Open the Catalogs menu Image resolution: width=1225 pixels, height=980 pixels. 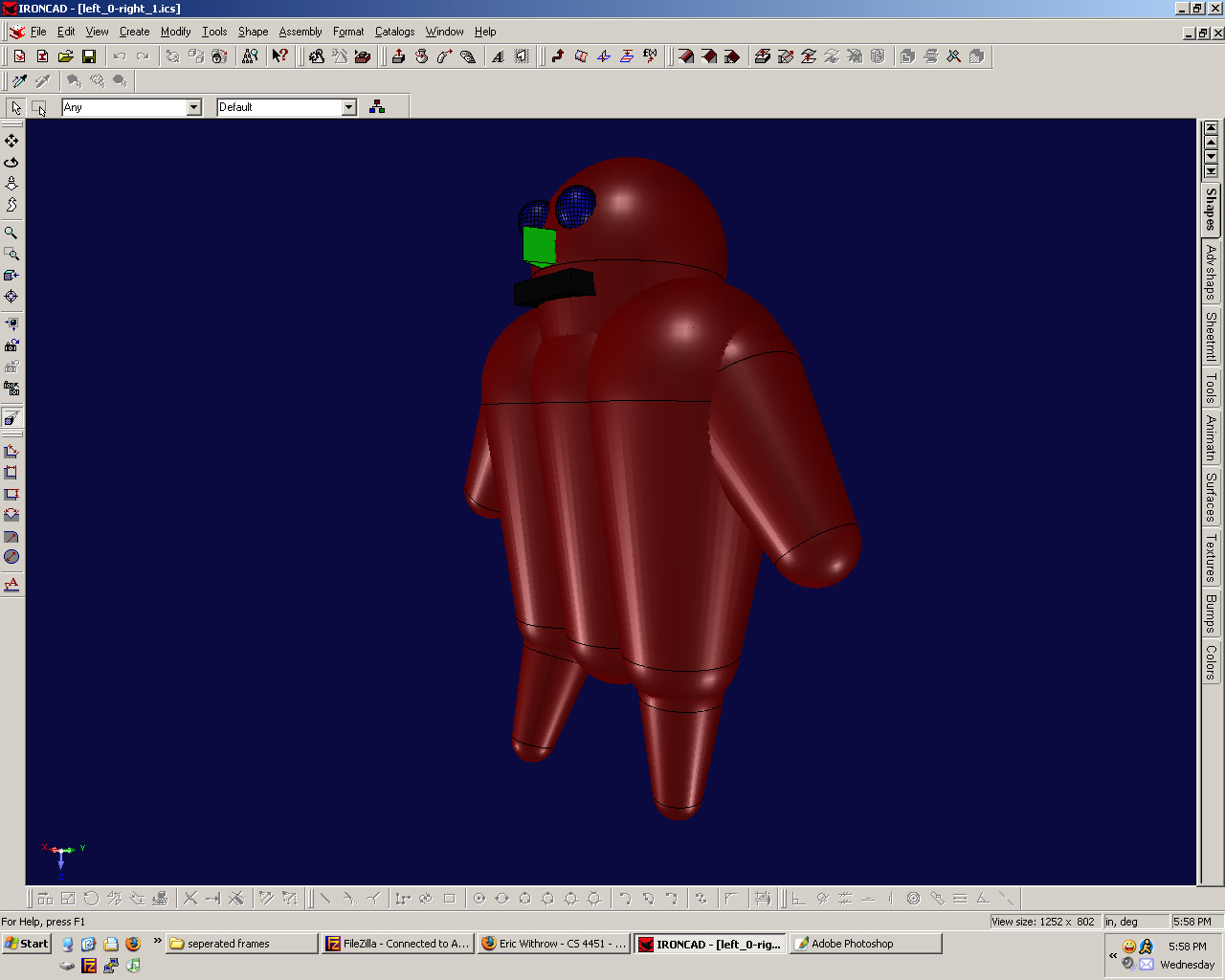click(x=394, y=32)
